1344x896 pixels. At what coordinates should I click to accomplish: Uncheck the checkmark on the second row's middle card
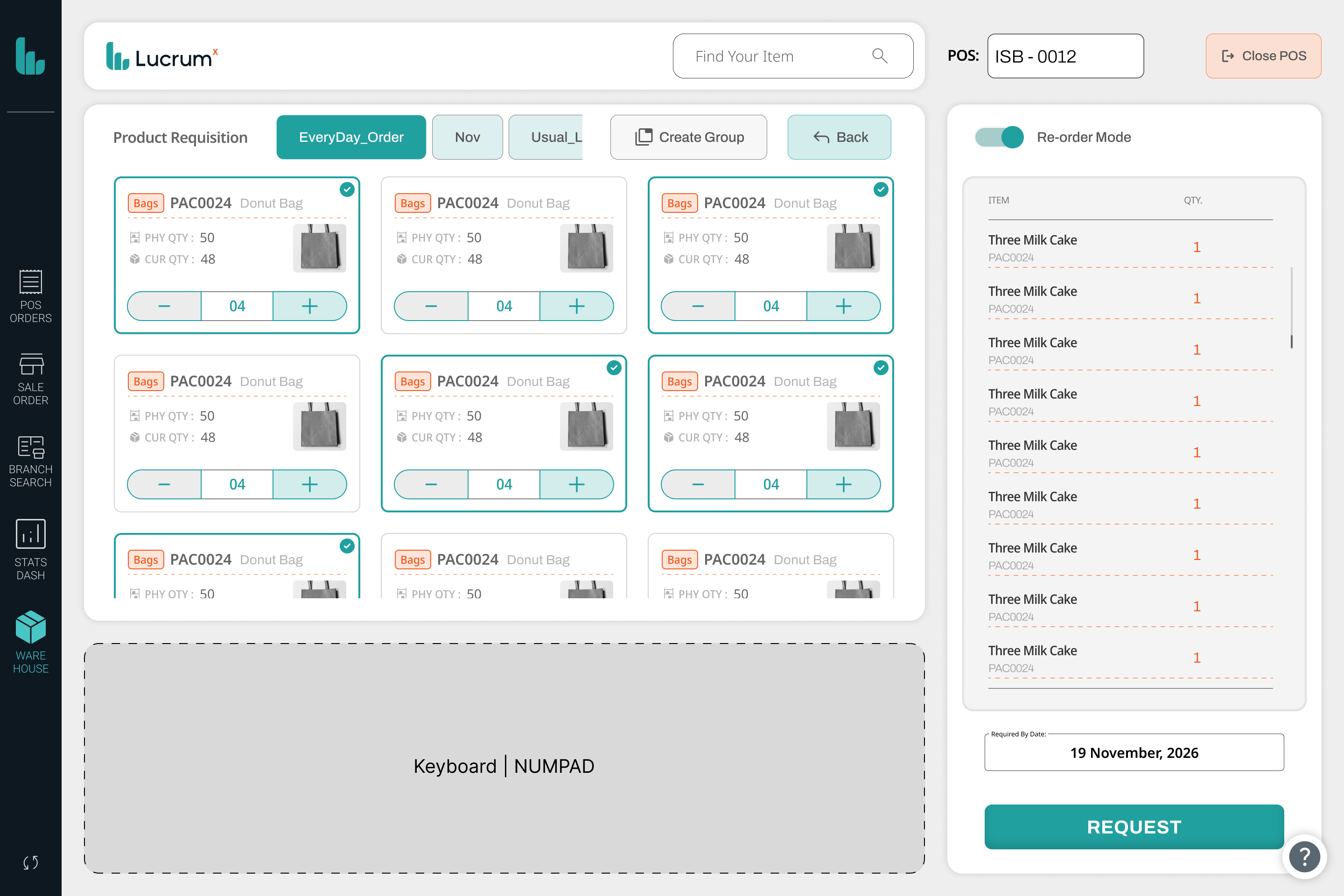614,367
